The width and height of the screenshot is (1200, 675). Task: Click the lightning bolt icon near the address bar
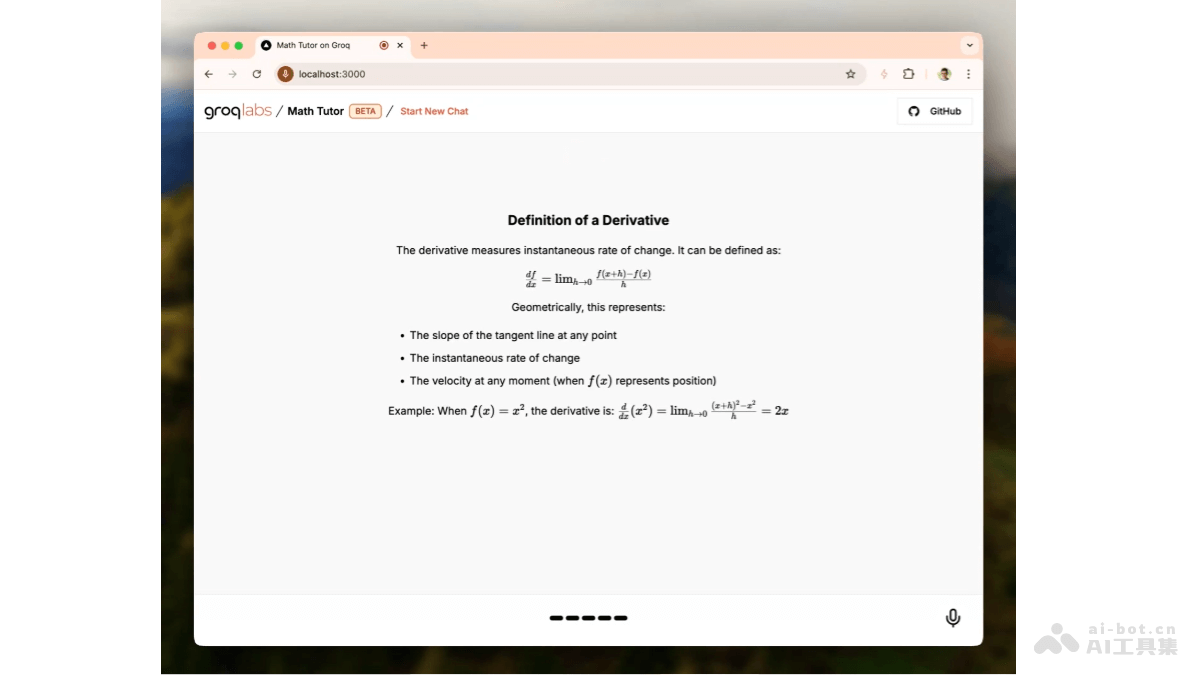pos(883,73)
